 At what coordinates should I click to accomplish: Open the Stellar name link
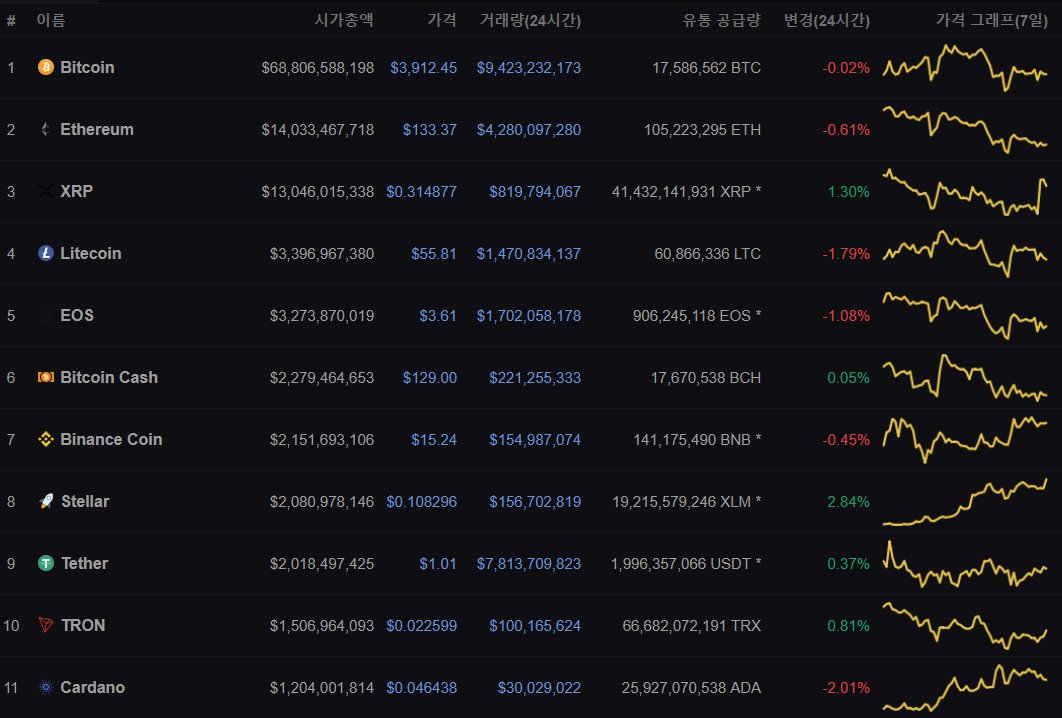tap(85, 501)
